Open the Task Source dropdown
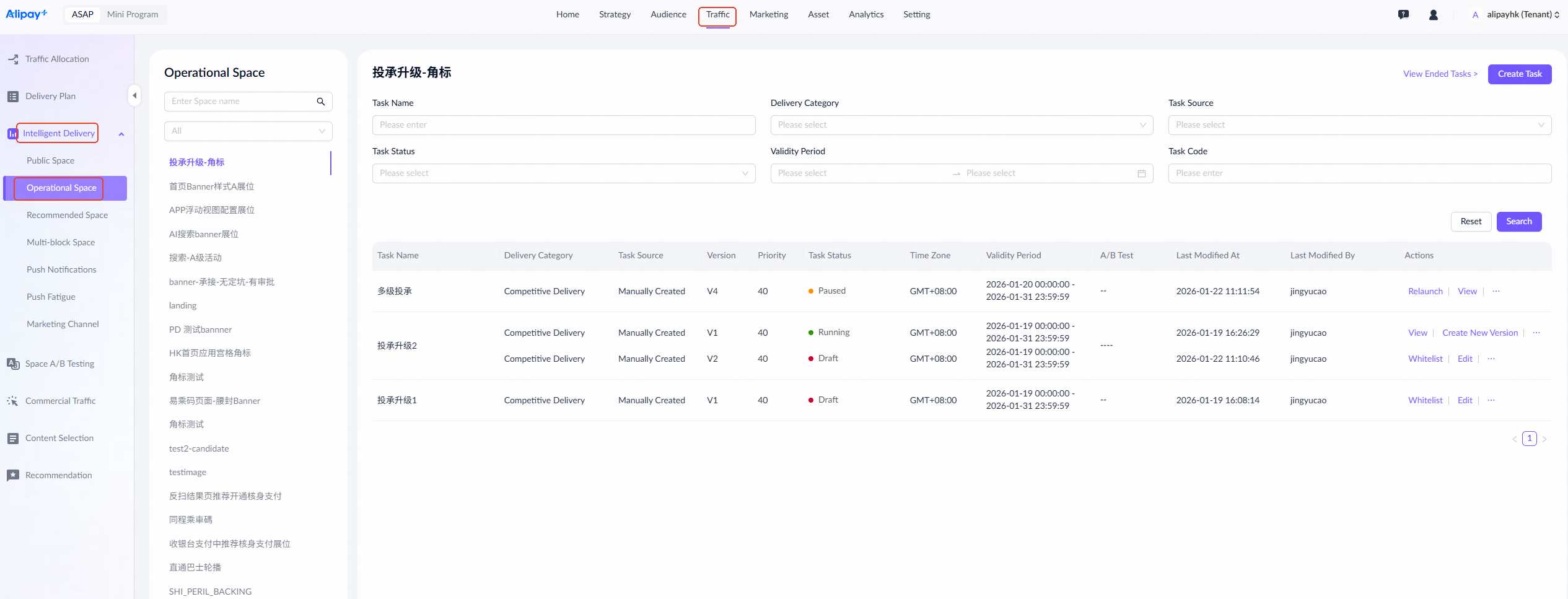Image resolution: width=1568 pixels, height=599 pixels. tap(1359, 125)
